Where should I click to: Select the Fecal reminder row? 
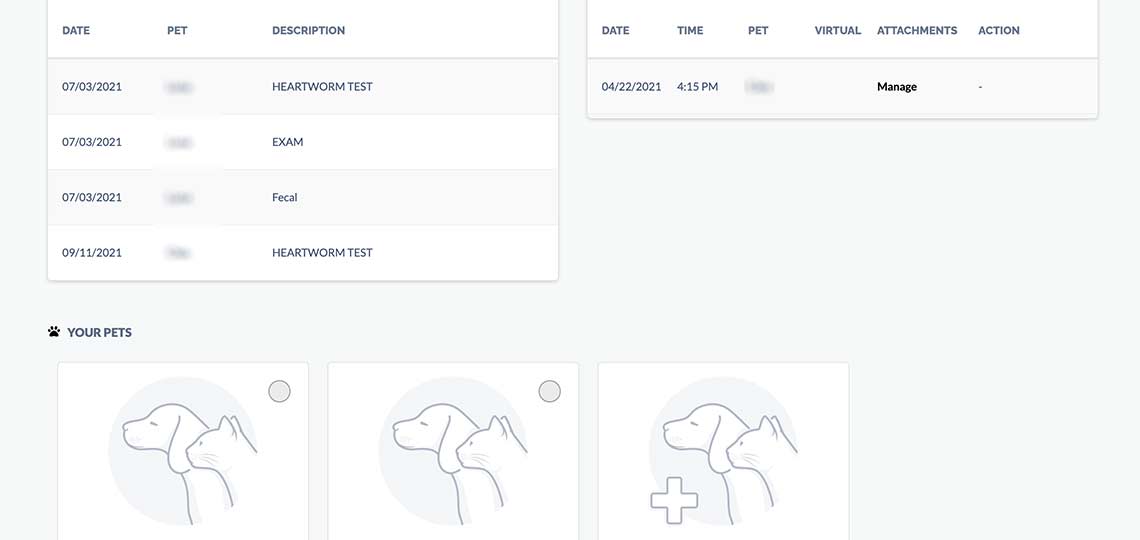click(285, 197)
